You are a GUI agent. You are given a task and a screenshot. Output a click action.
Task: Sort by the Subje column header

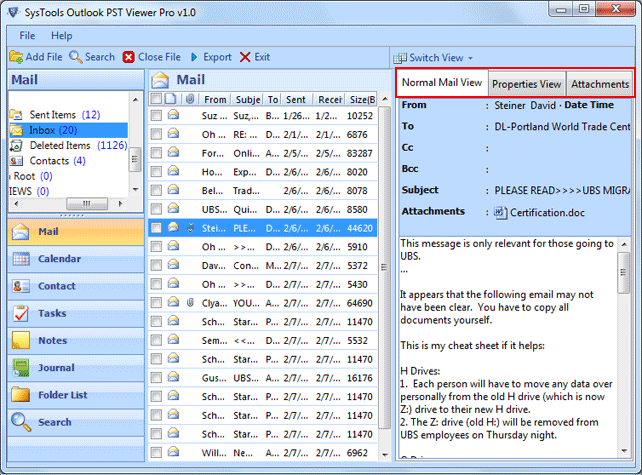pos(248,100)
